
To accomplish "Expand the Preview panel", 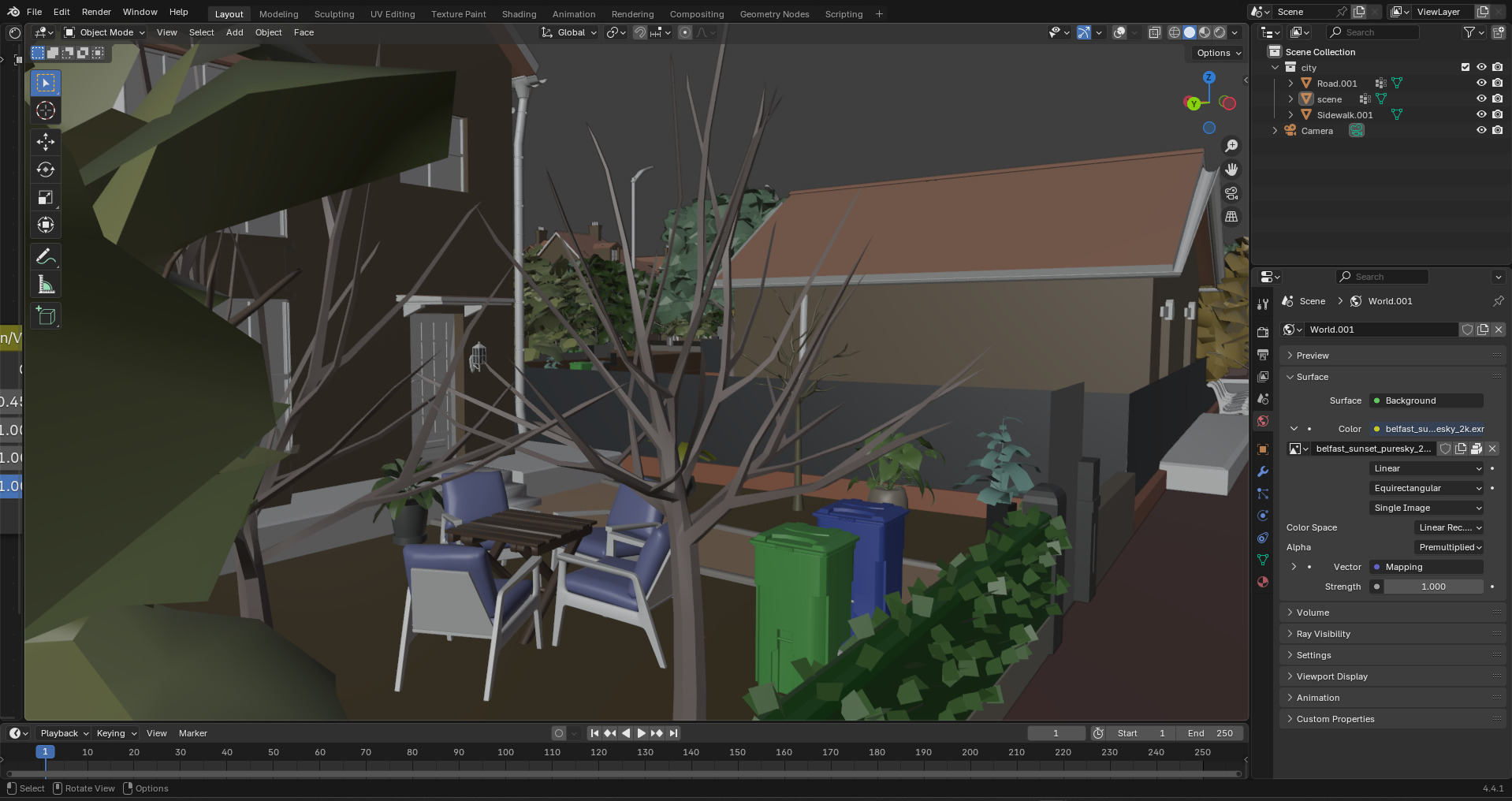I will (x=1392, y=356).
